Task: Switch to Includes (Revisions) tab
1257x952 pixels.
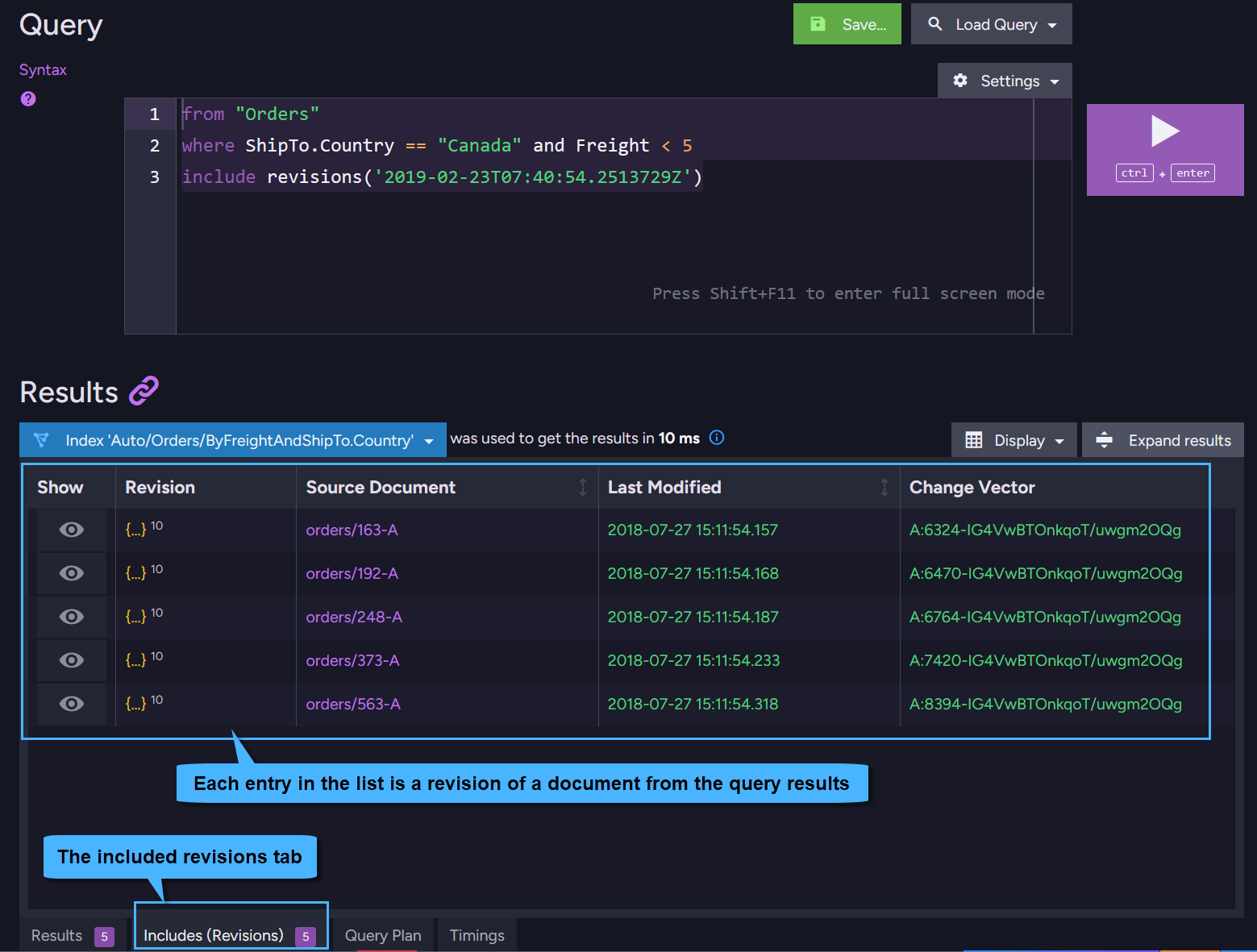Action: 230,935
